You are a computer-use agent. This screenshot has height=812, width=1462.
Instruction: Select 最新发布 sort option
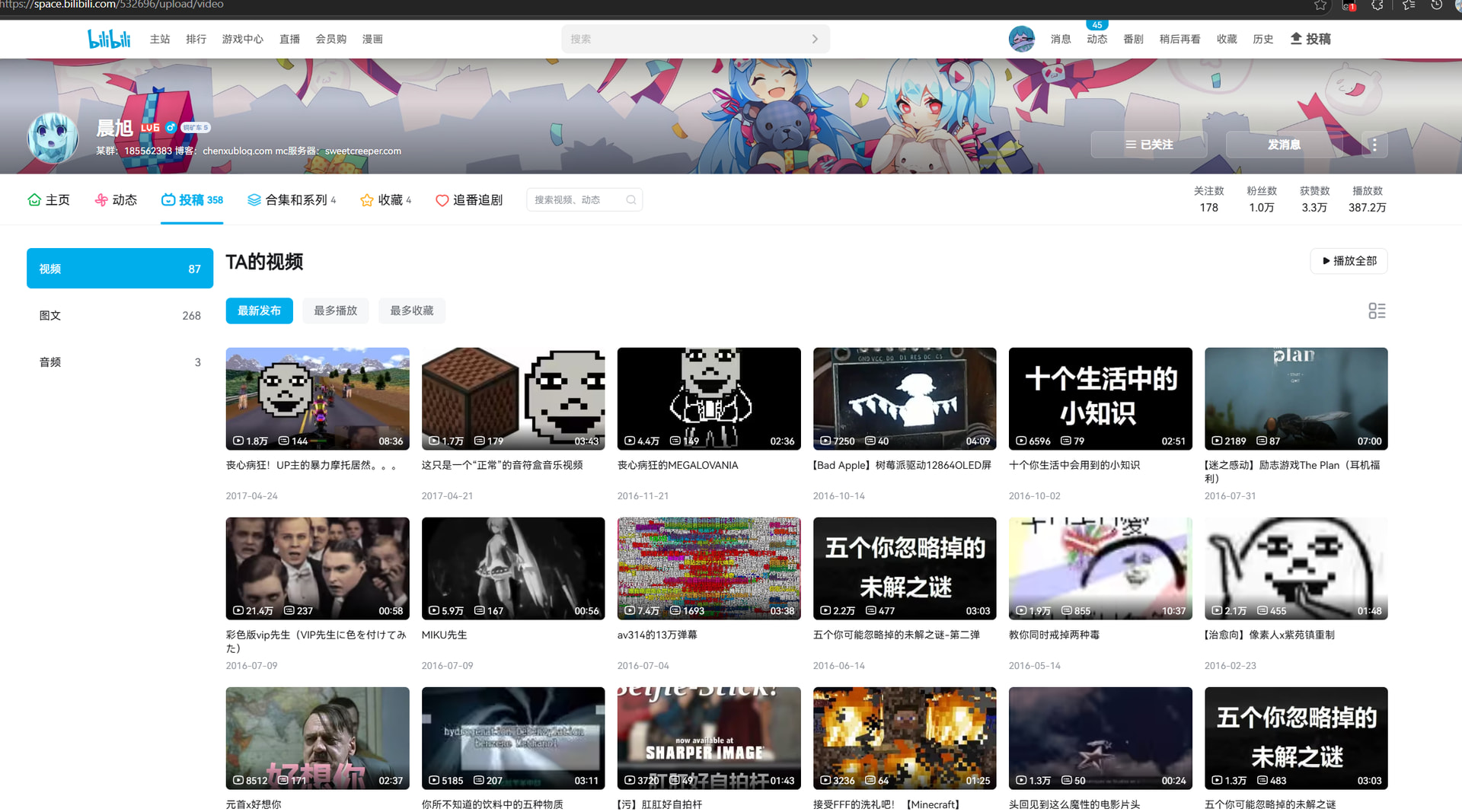point(259,310)
